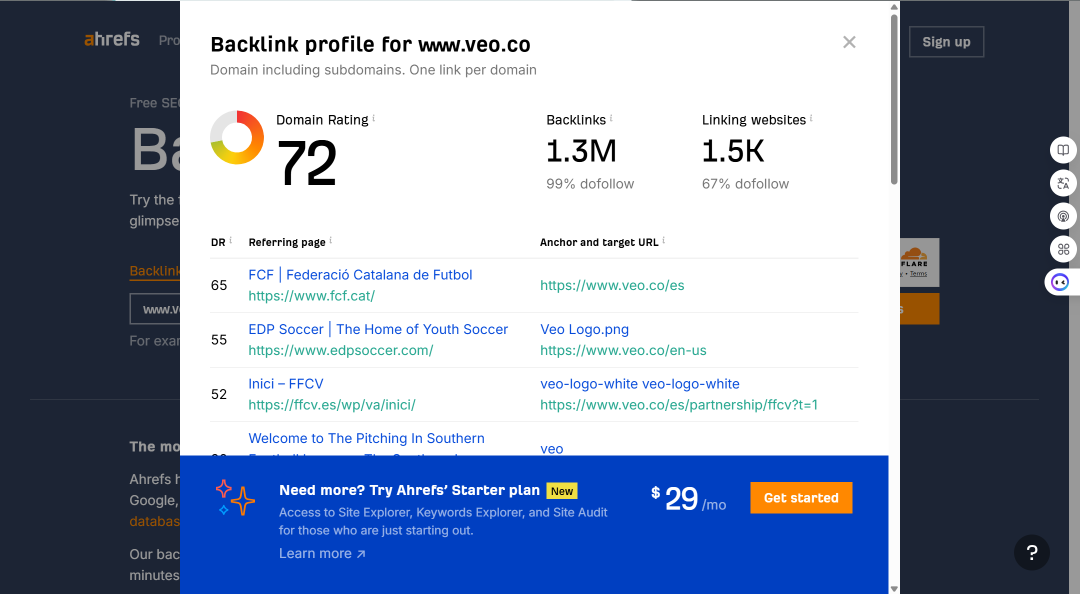
Task: Open the help question mark button
Action: click(x=1032, y=552)
